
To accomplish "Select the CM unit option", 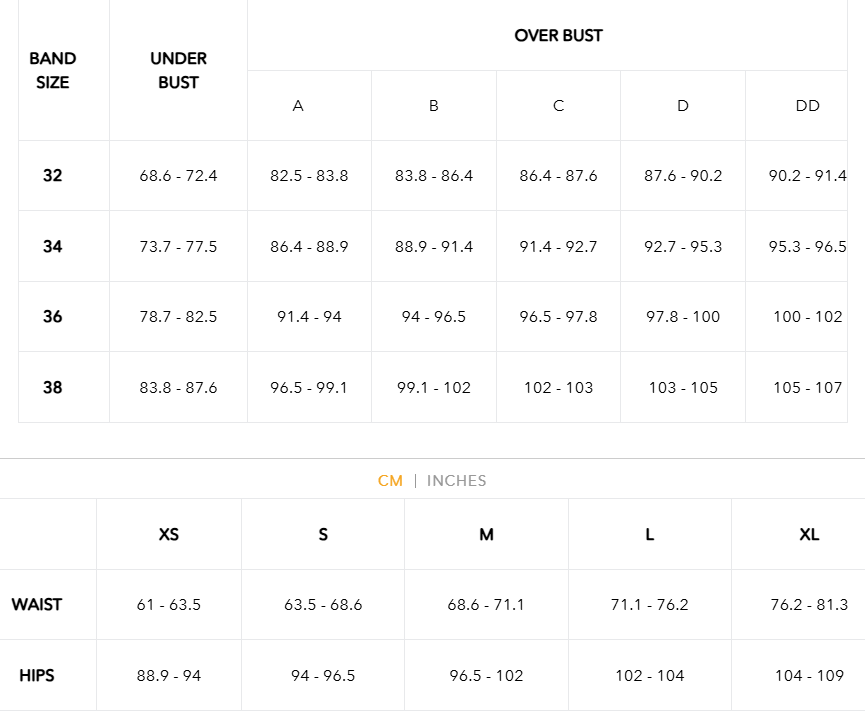I will (390, 480).
